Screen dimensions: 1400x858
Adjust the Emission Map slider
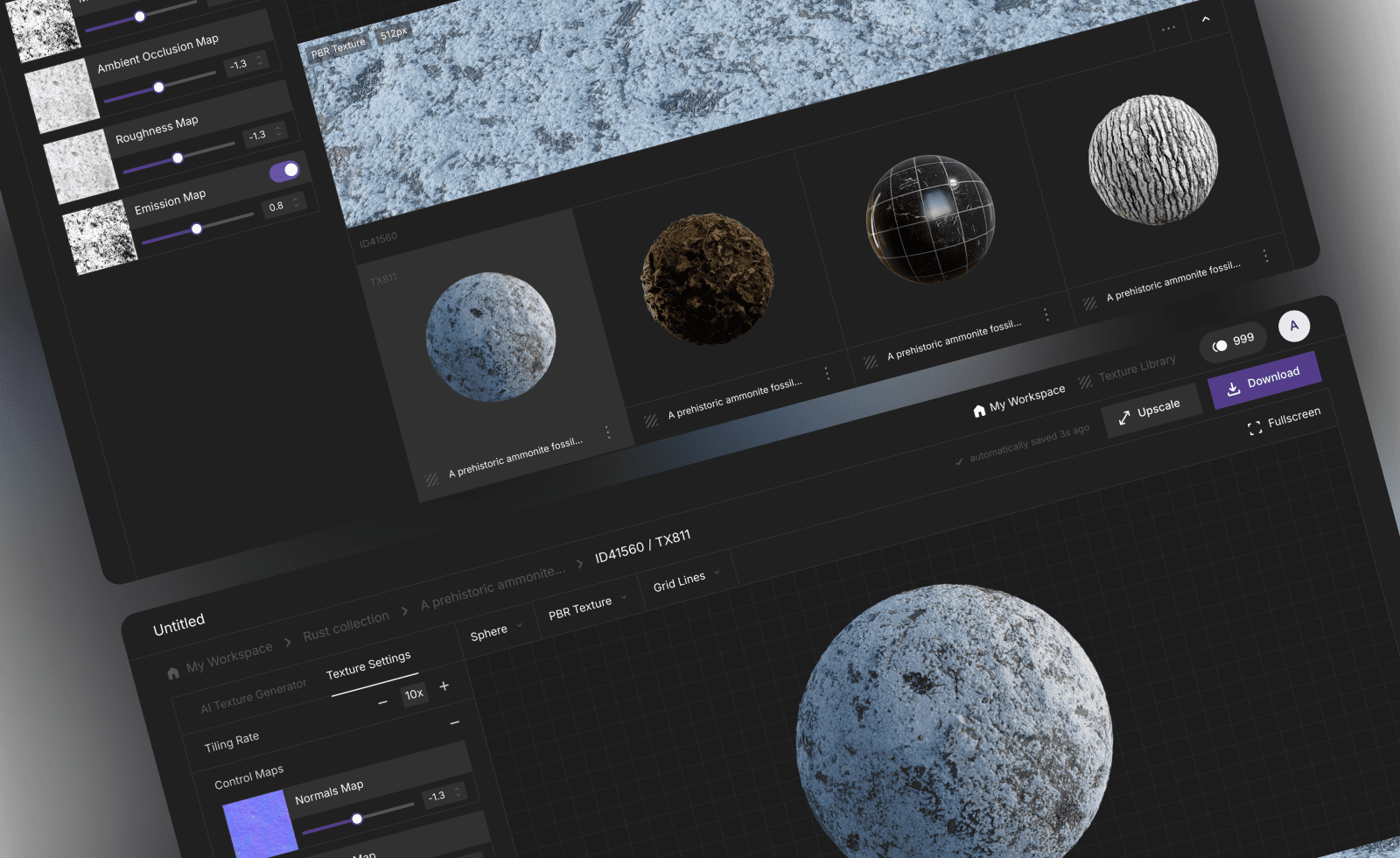[197, 229]
